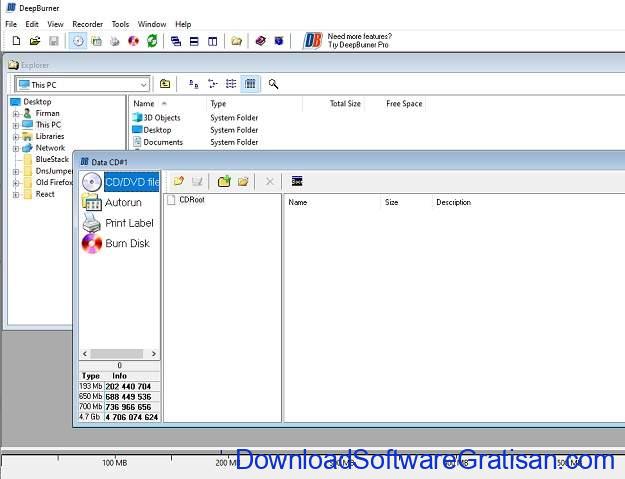The width and height of the screenshot is (625, 479).
Task: Click right arrow of Data CD sidebar scrollbar
Action: [x=154, y=354]
